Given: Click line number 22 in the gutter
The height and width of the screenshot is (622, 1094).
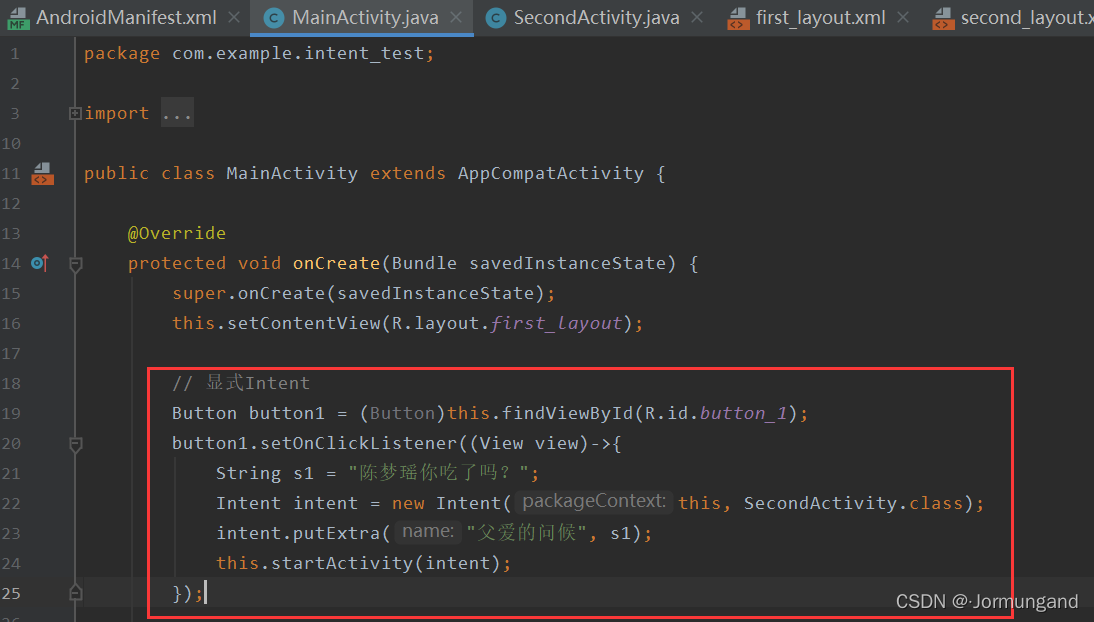Looking at the screenshot, I should click(x=10, y=503).
